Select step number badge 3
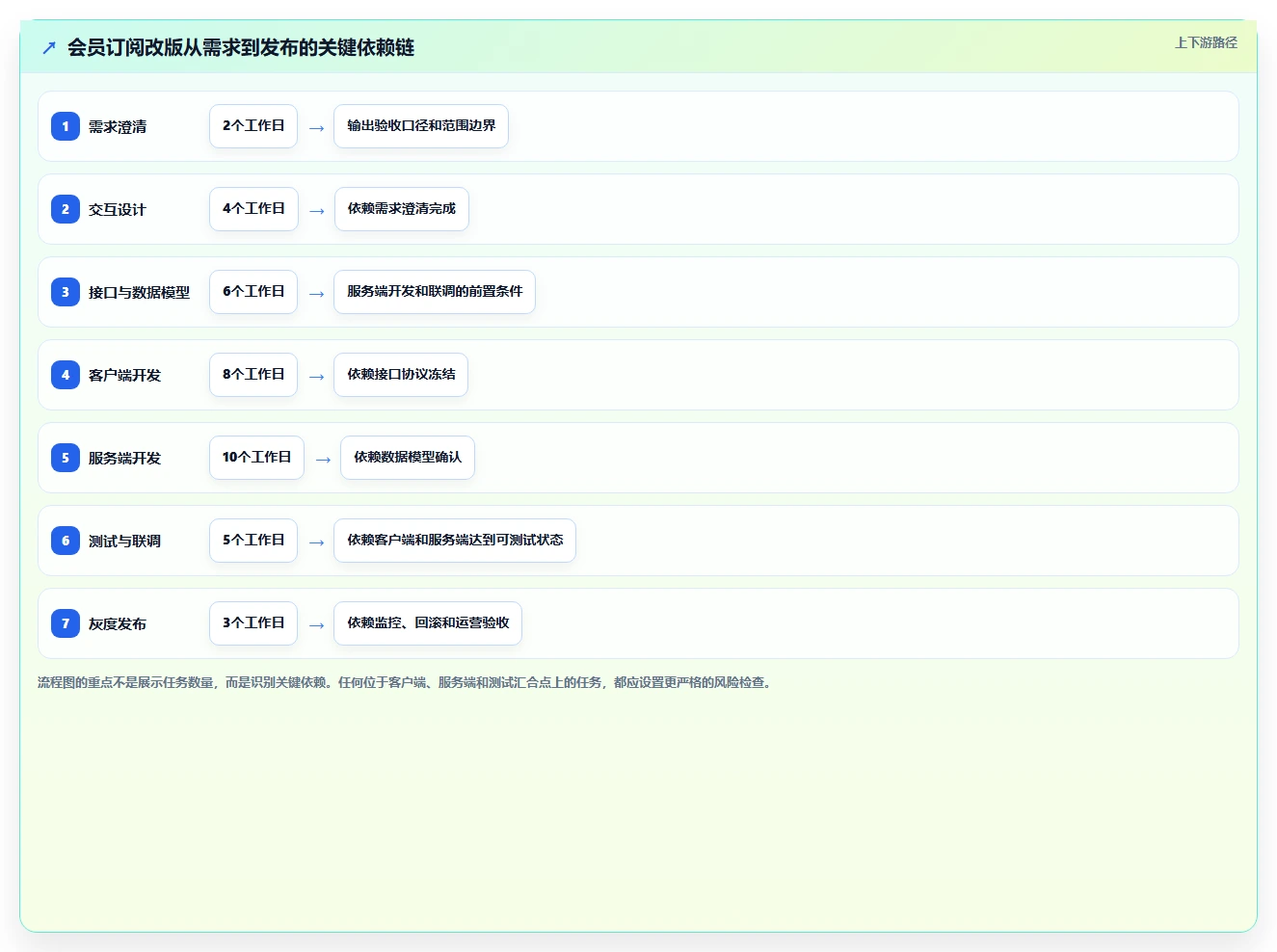This screenshot has height=952, width=1277. click(x=66, y=292)
